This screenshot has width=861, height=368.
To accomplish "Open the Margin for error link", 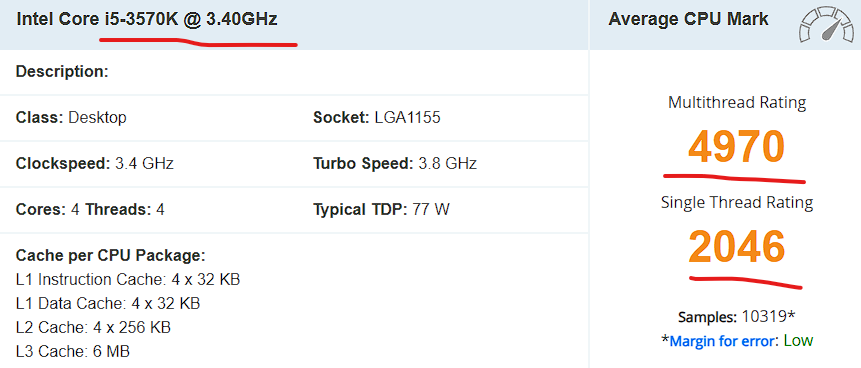I will pyautogui.click(x=722, y=341).
